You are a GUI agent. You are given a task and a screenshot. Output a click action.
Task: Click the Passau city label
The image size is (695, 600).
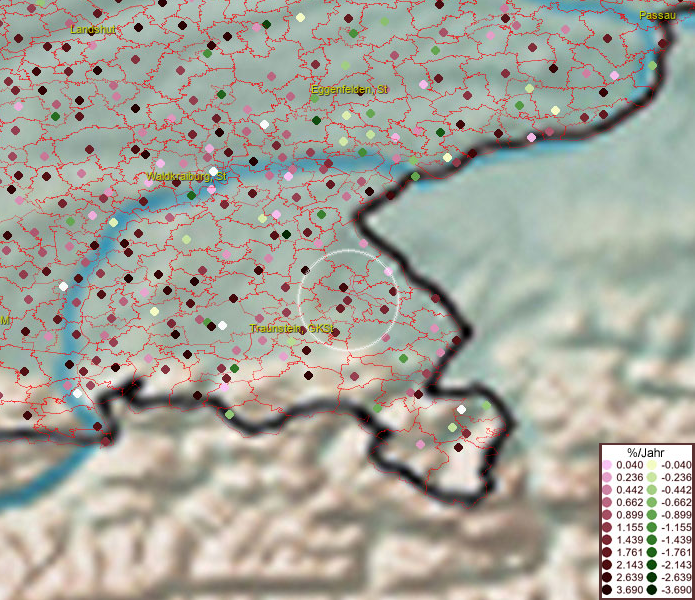(657, 16)
